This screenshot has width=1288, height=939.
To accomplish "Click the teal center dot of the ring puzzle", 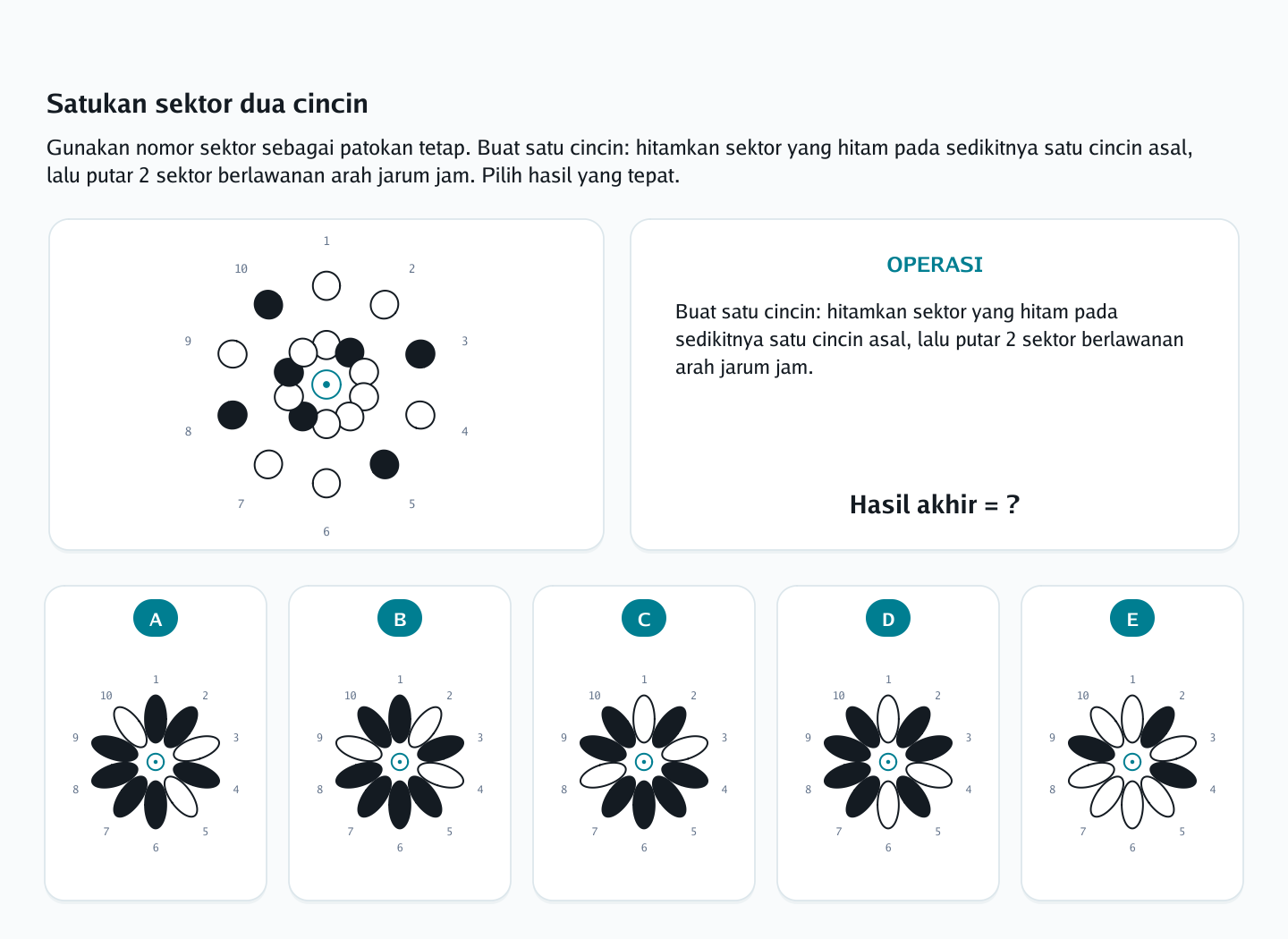I will coord(326,385).
